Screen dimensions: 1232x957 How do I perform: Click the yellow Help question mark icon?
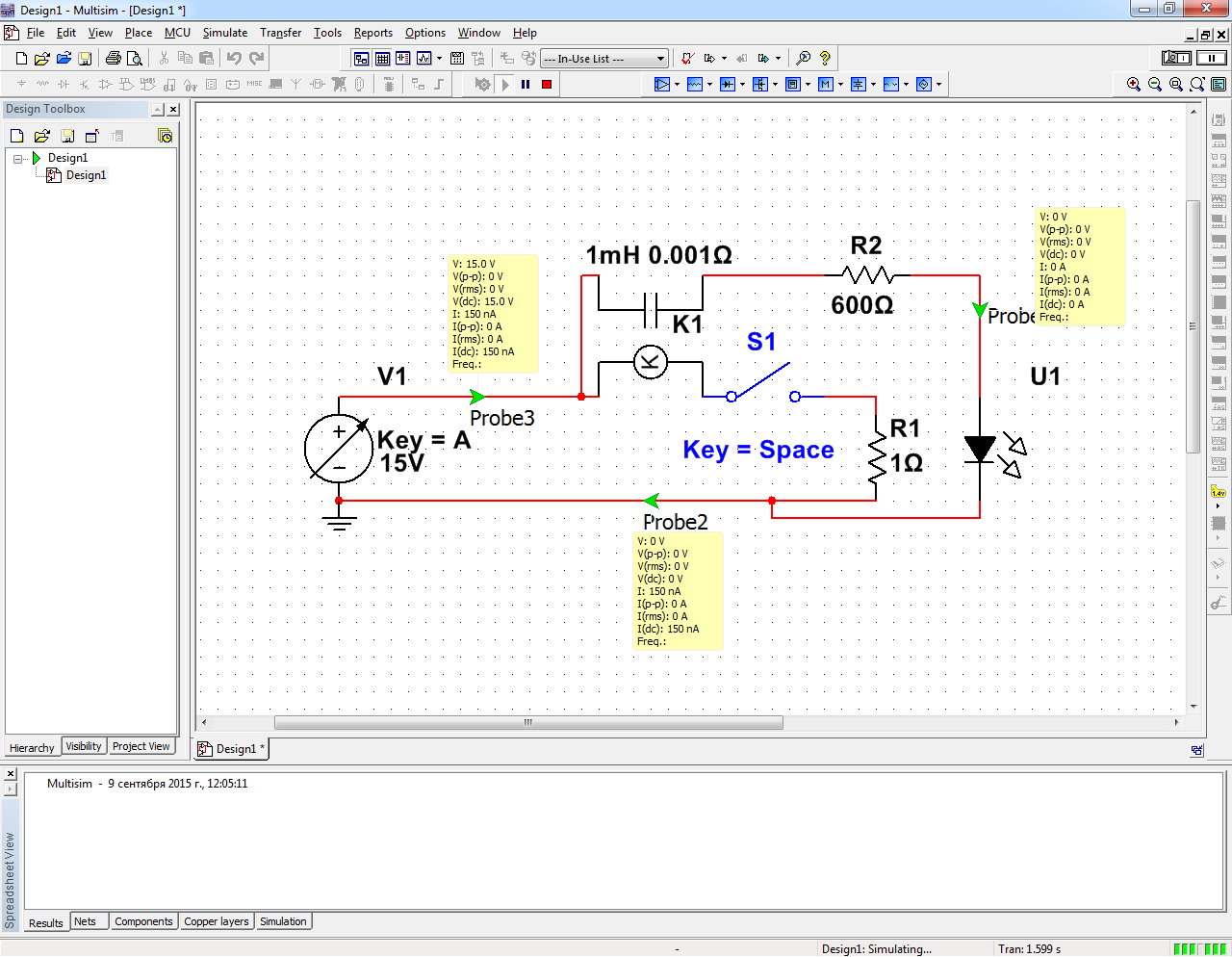click(825, 59)
